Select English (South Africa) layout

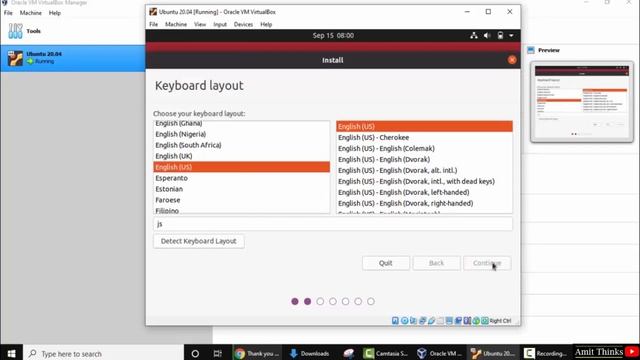click(241, 145)
